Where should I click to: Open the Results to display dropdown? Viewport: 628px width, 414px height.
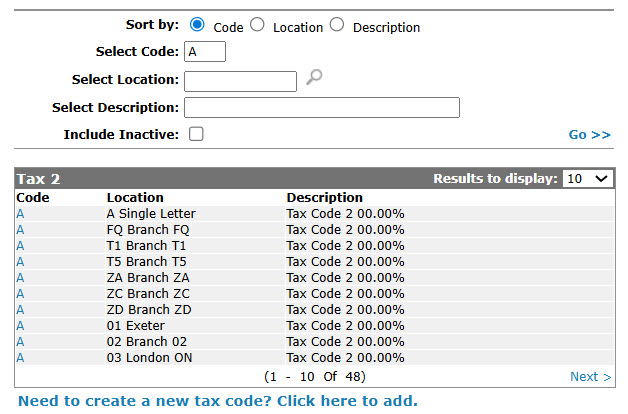coord(587,179)
